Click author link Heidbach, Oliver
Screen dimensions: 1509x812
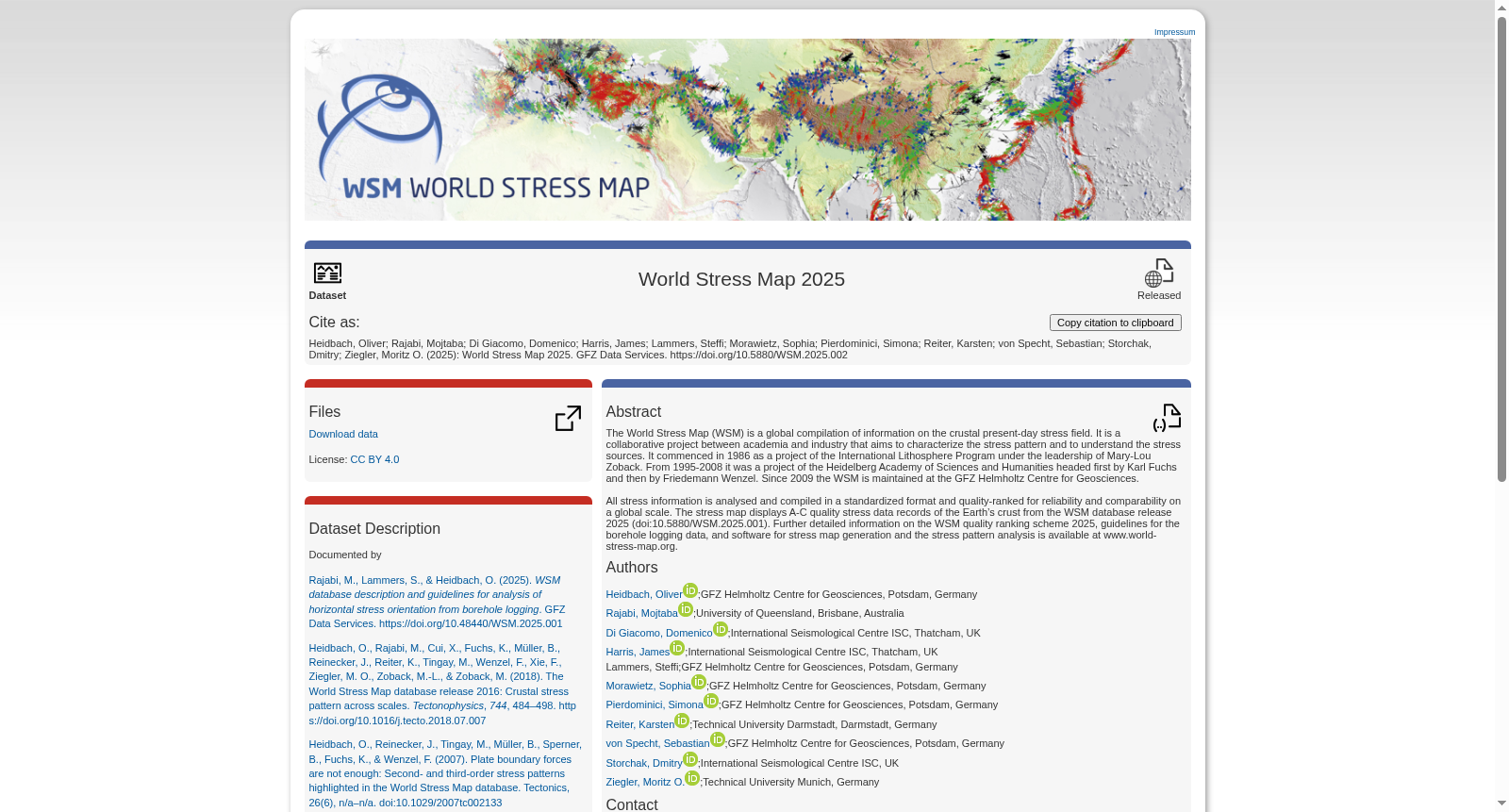(x=644, y=594)
